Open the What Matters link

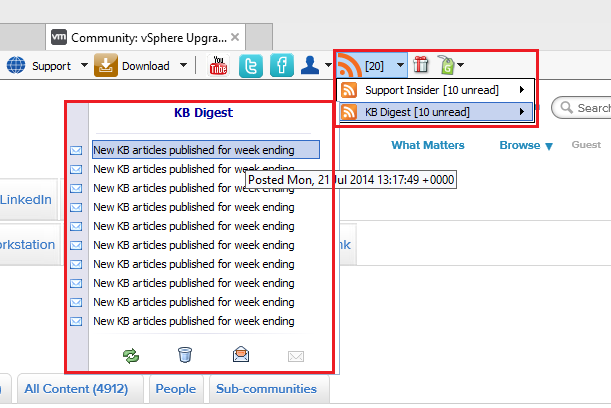[x=428, y=145]
